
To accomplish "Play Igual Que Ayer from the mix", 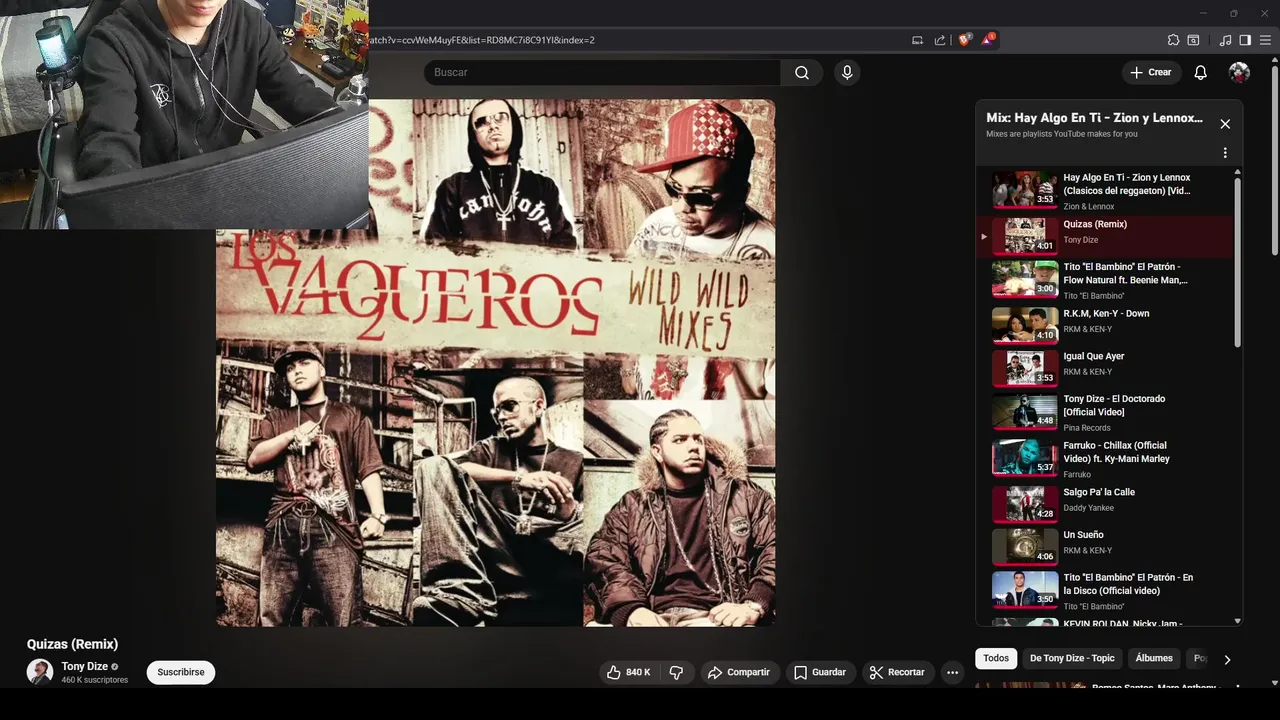I will click(x=1105, y=368).
